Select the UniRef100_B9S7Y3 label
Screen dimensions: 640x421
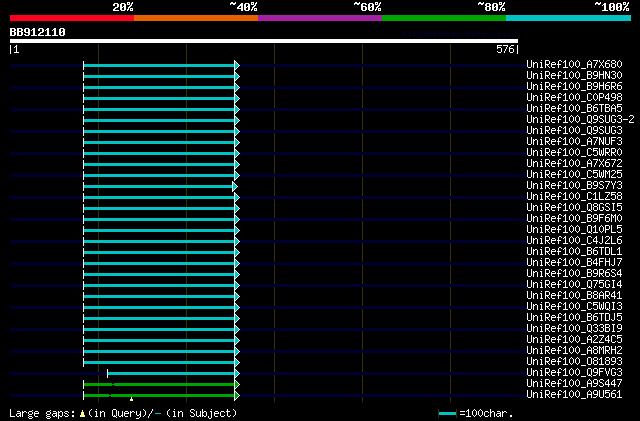(574, 186)
